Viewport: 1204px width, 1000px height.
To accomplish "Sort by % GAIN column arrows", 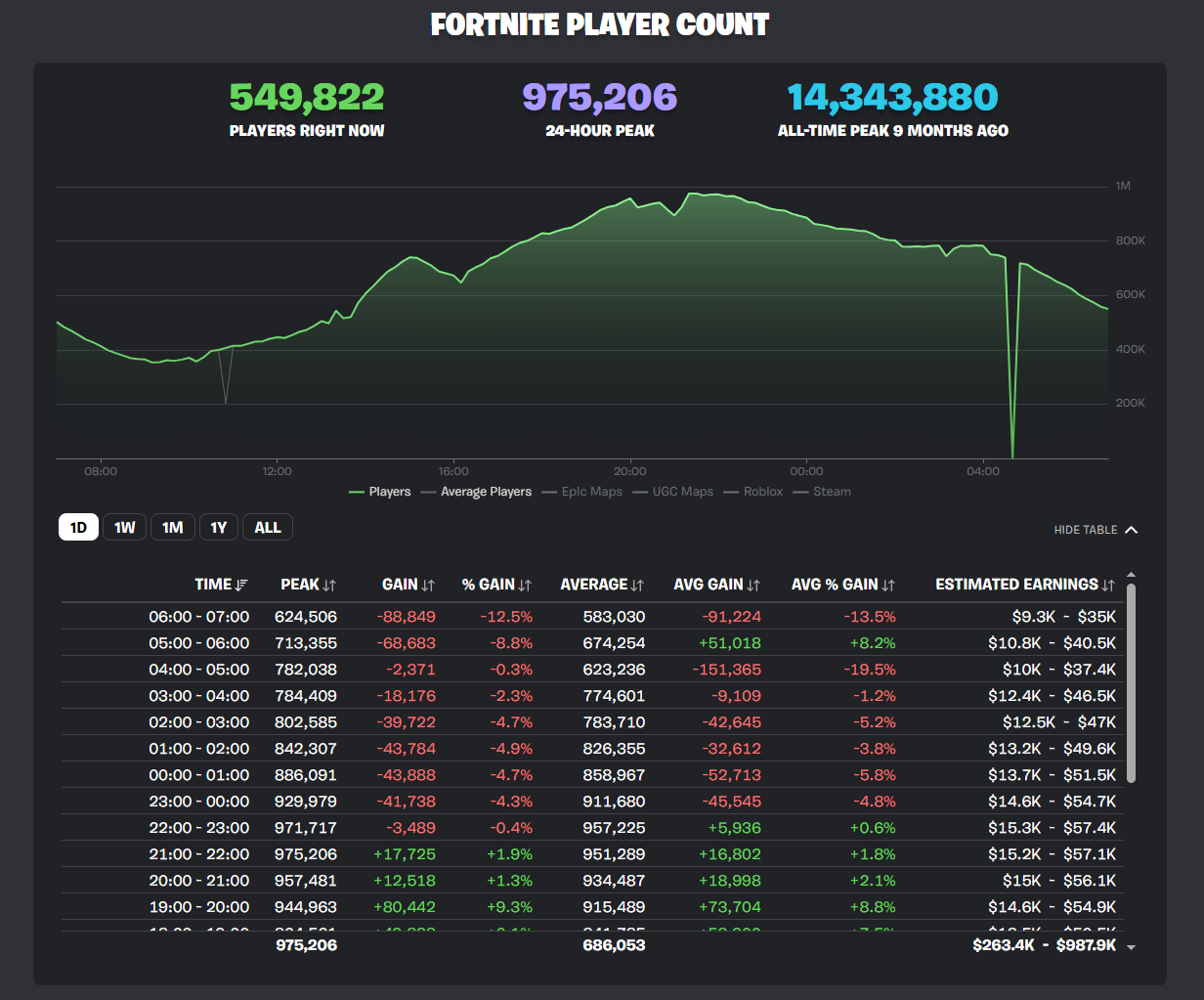I will click(x=525, y=585).
